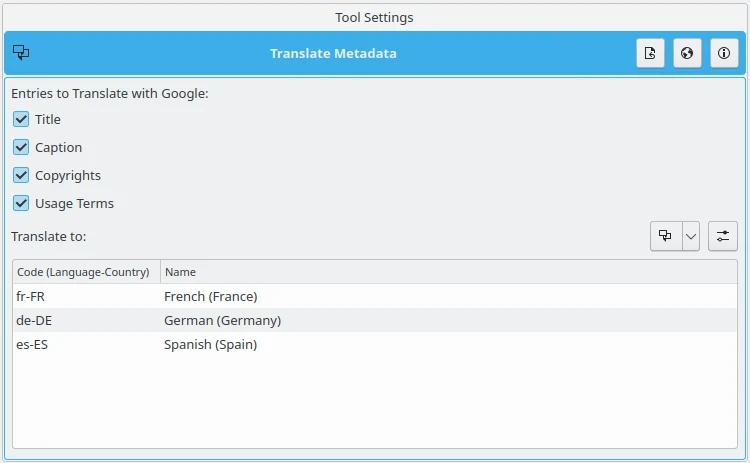Click the document icon button in header
Image resolution: width=750 pixels, height=463 pixels.
click(x=650, y=54)
